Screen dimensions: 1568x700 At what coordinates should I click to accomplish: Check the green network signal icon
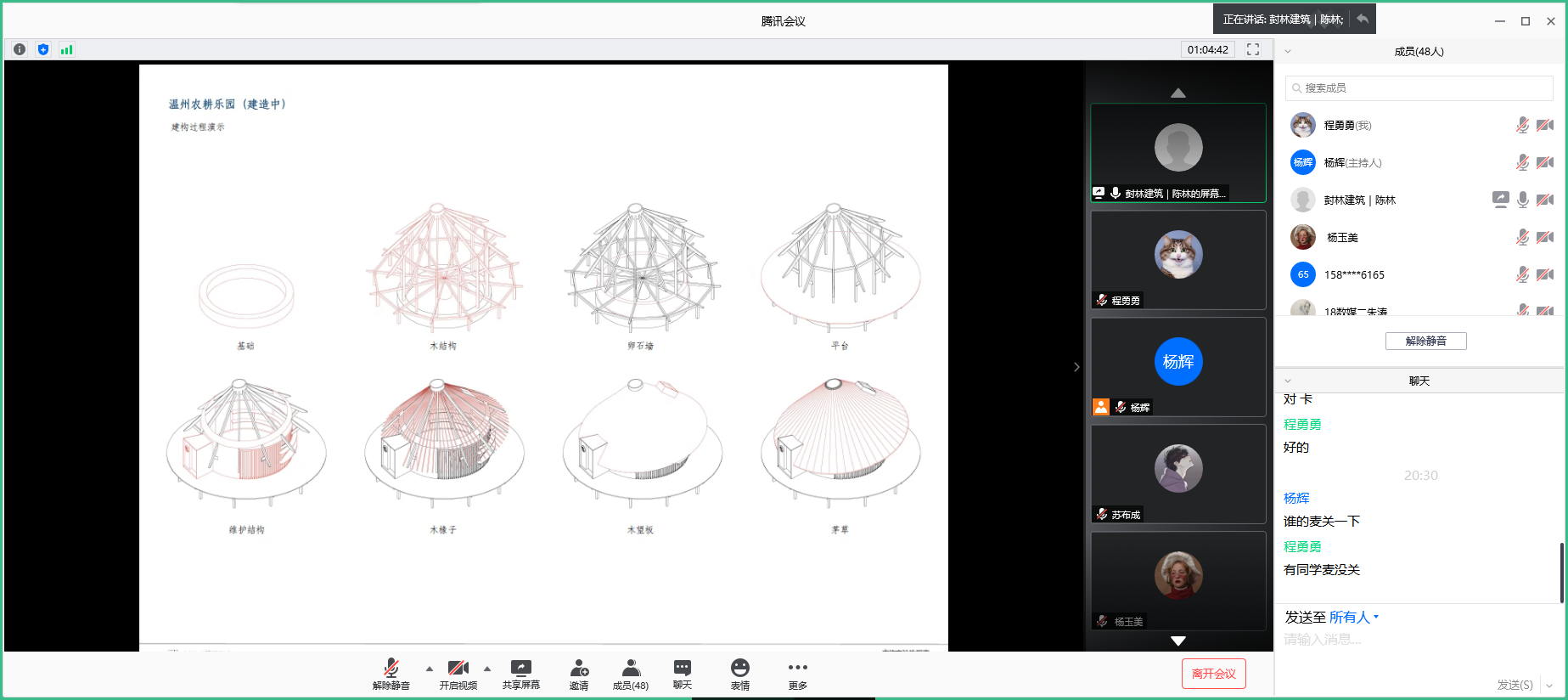pyautogui.click(x=66, y=49)
